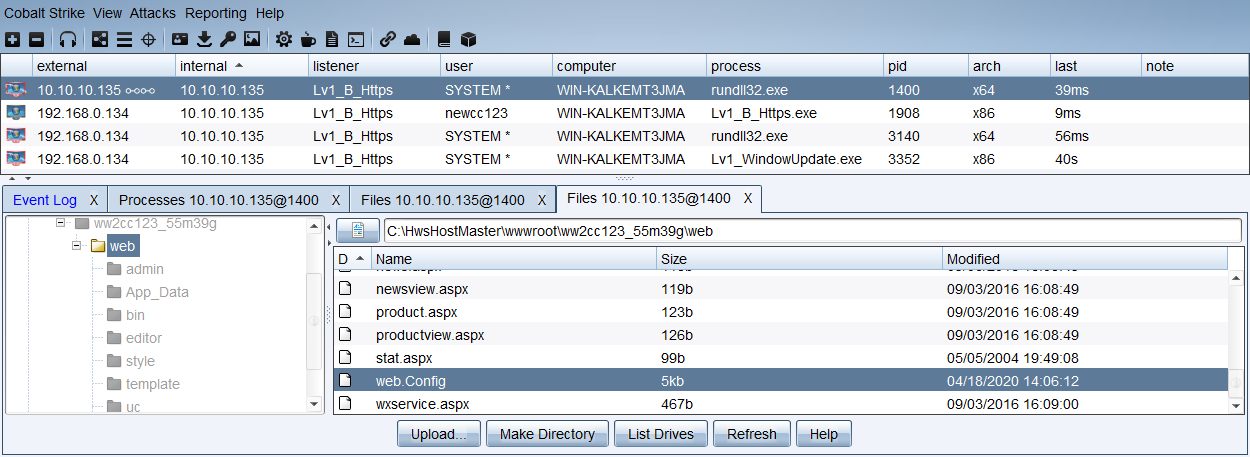Click Upload... button
The image size is (1250, 457).
click(439, 434)
